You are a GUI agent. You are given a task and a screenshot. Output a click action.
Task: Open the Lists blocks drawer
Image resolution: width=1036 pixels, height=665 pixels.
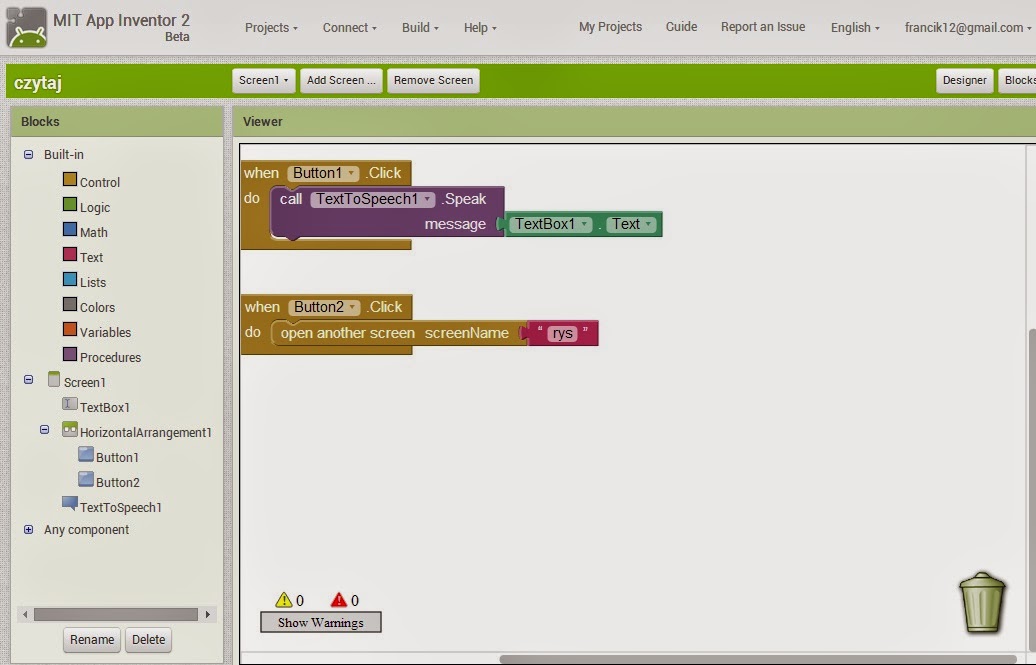tap(94, 282)
